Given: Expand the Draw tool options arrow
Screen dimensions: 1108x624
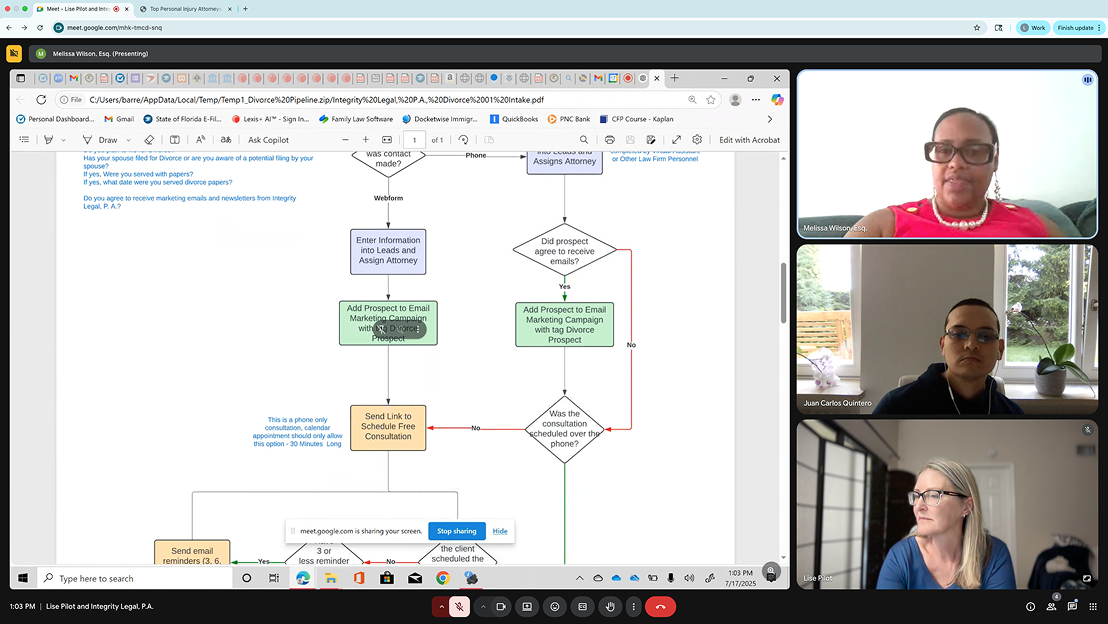Looking at the screenshot, I should coord(129,140).
